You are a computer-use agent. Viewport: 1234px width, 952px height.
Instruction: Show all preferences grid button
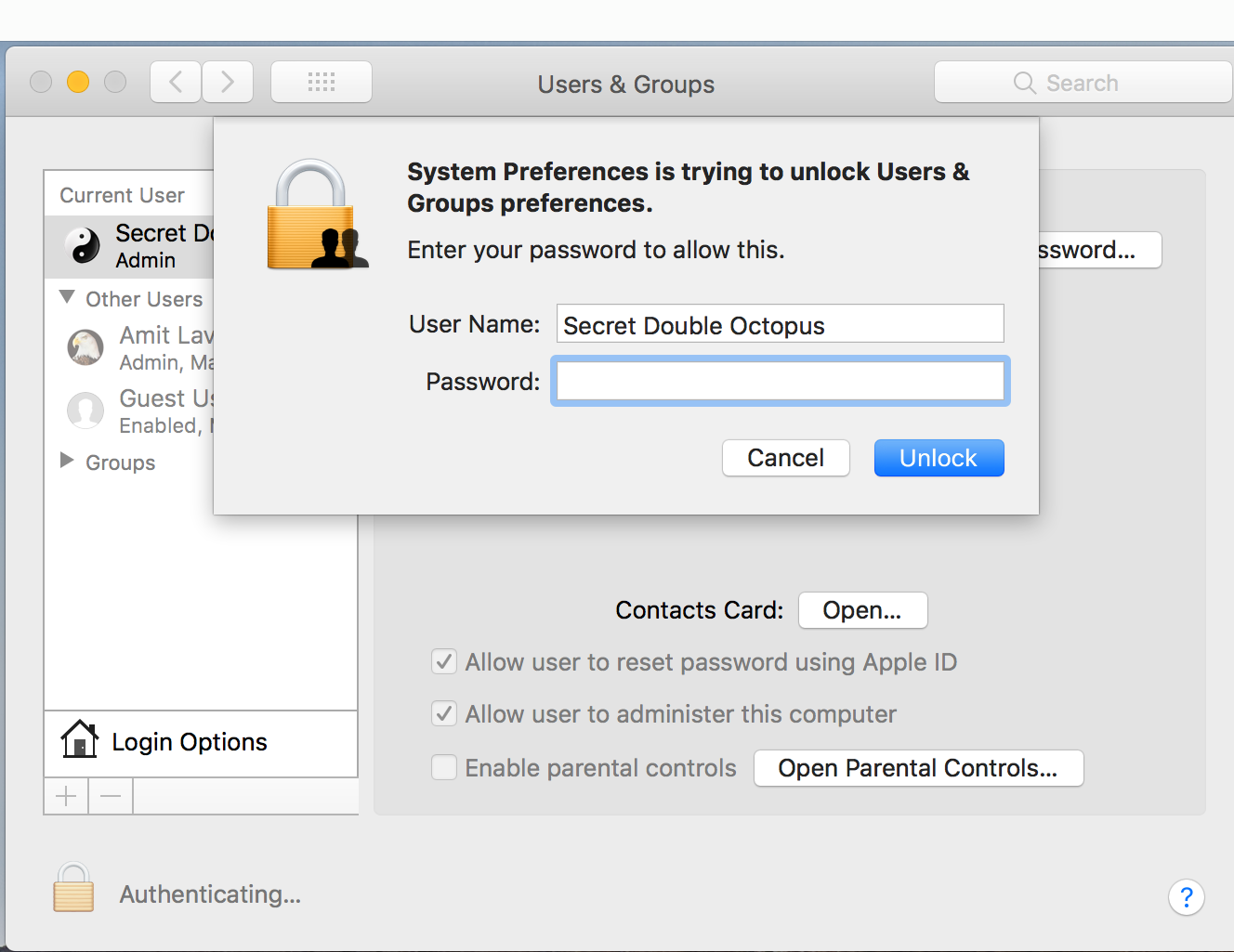[322, 83]
